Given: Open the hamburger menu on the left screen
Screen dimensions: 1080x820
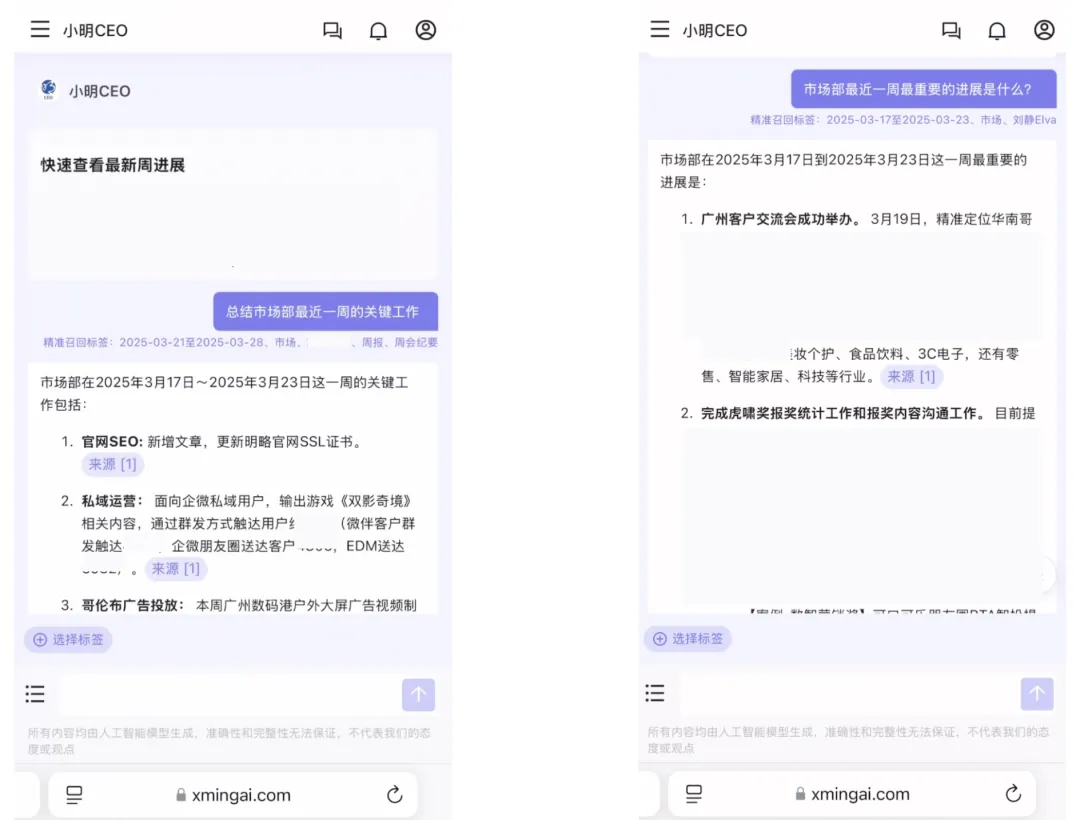Looking at the screenshot, I should coord(39,30).
